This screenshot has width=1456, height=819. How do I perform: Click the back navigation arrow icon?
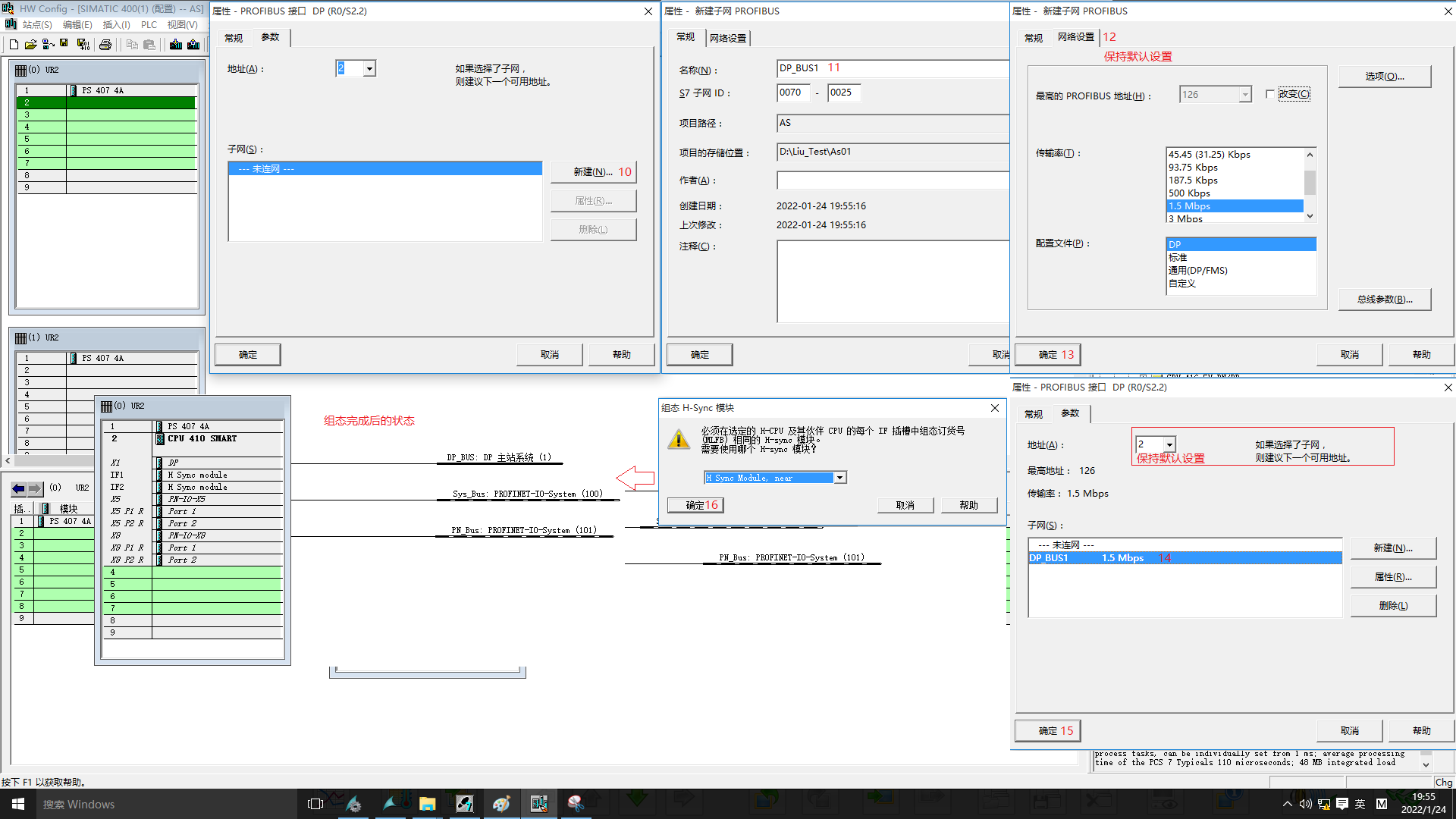point(18,488)
